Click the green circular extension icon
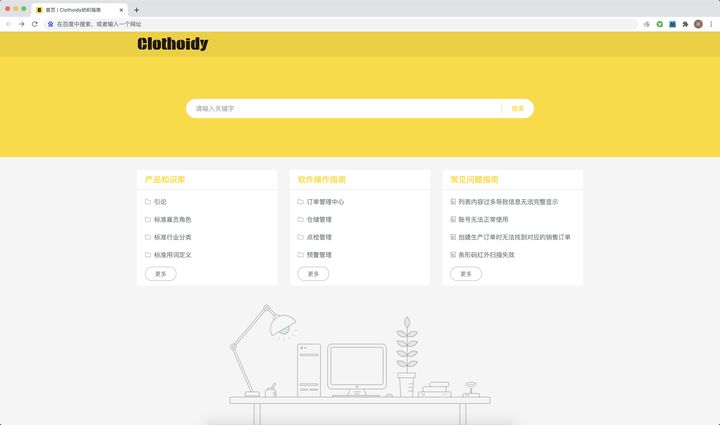 [659, 24]
